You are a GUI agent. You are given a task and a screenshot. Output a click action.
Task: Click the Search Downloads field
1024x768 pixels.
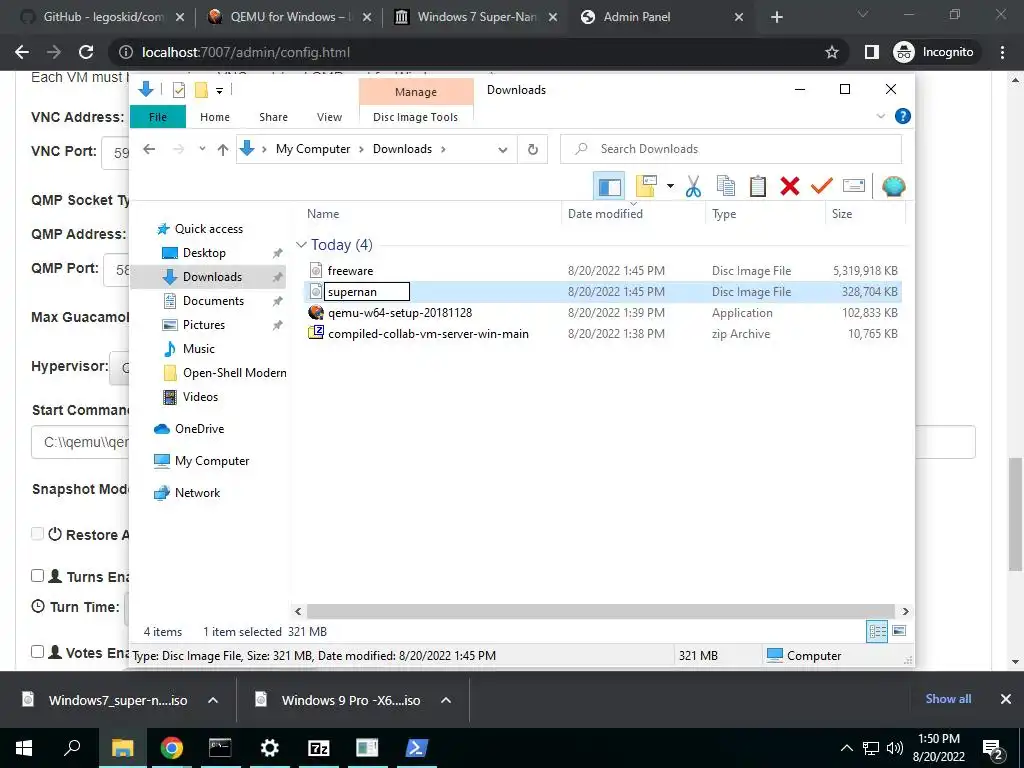[x=731, y=149]
